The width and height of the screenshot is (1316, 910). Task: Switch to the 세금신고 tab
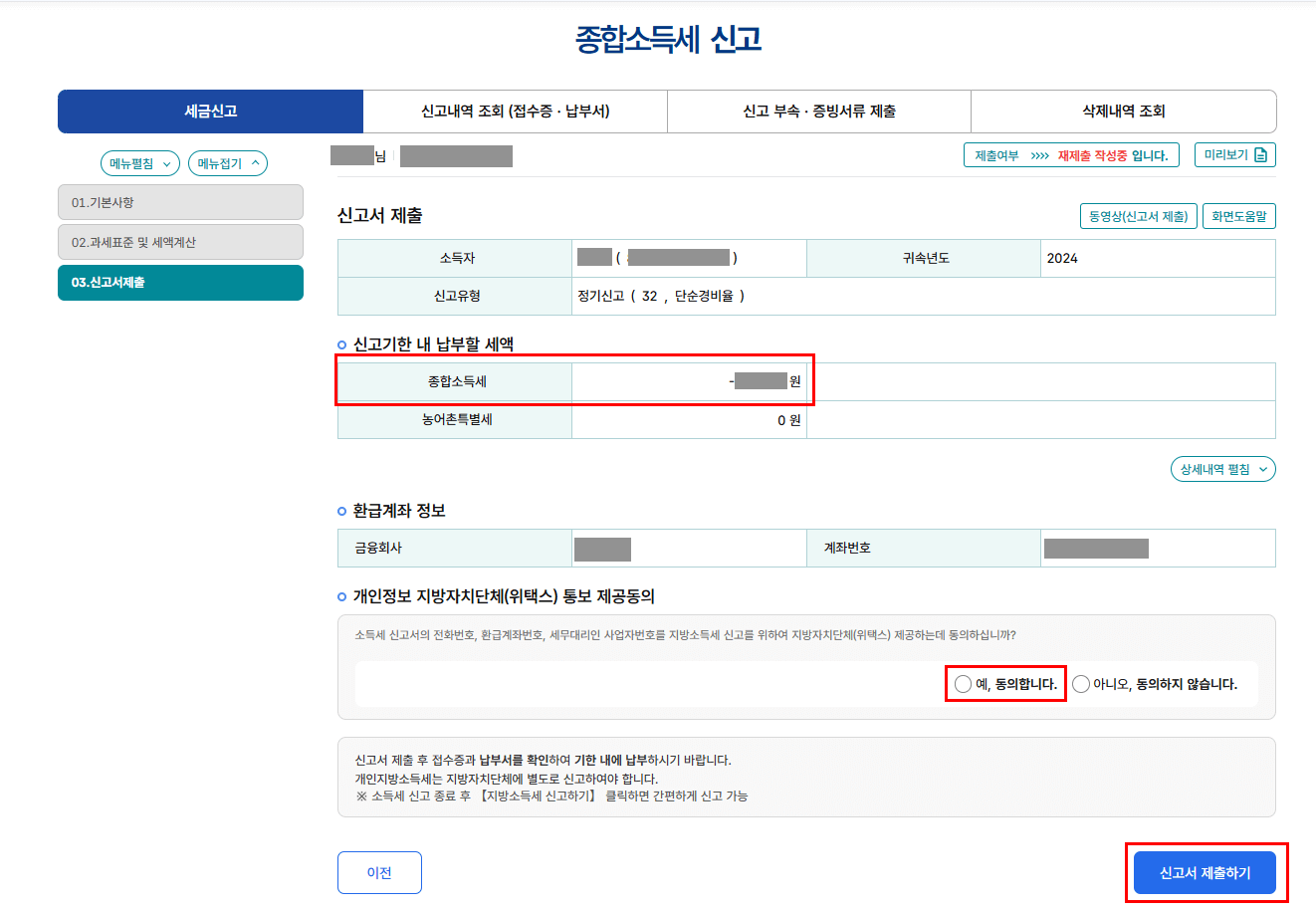pos(209,112)
